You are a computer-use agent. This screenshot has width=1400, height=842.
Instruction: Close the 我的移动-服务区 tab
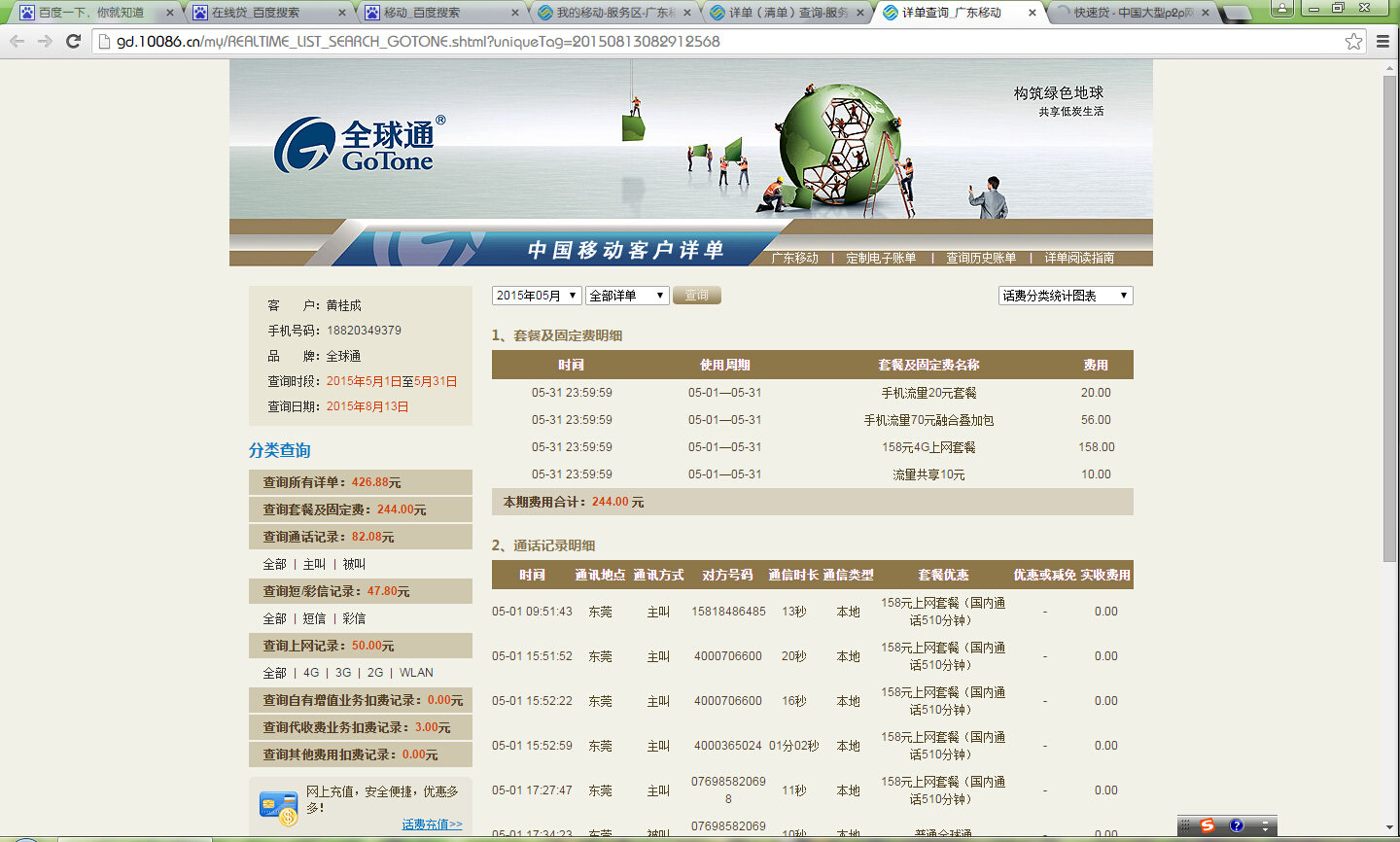click(688, 13)
